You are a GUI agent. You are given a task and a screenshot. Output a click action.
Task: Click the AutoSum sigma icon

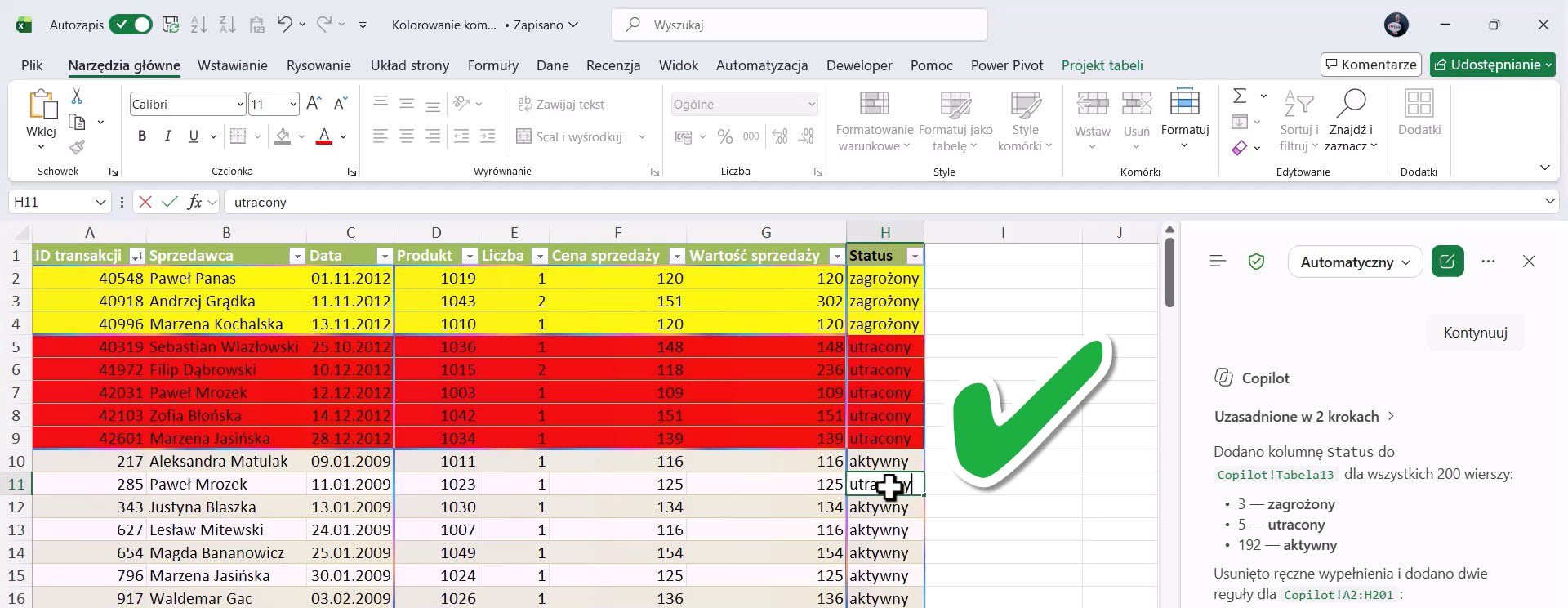tap(1240, 96)
